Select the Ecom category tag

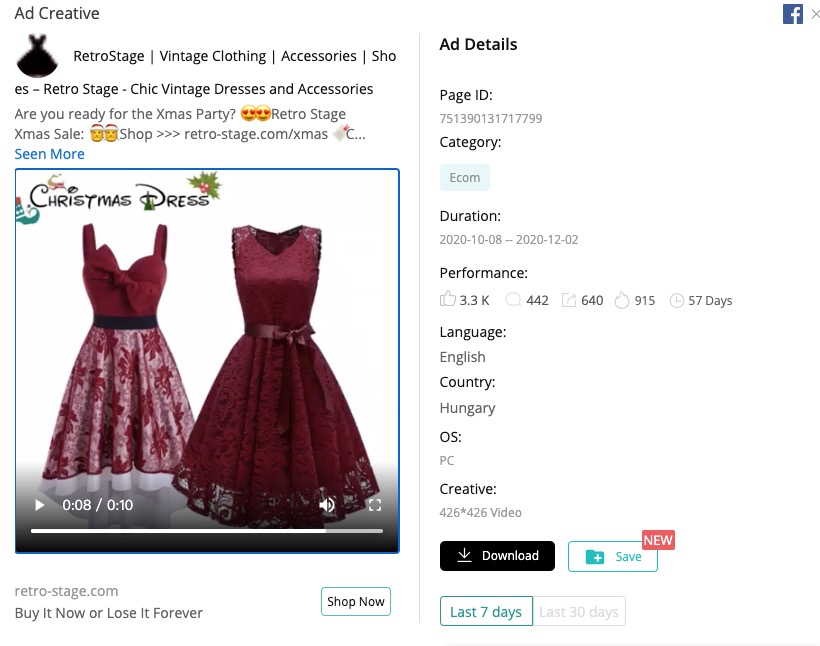pyautogui.click(x=464, y=177)
